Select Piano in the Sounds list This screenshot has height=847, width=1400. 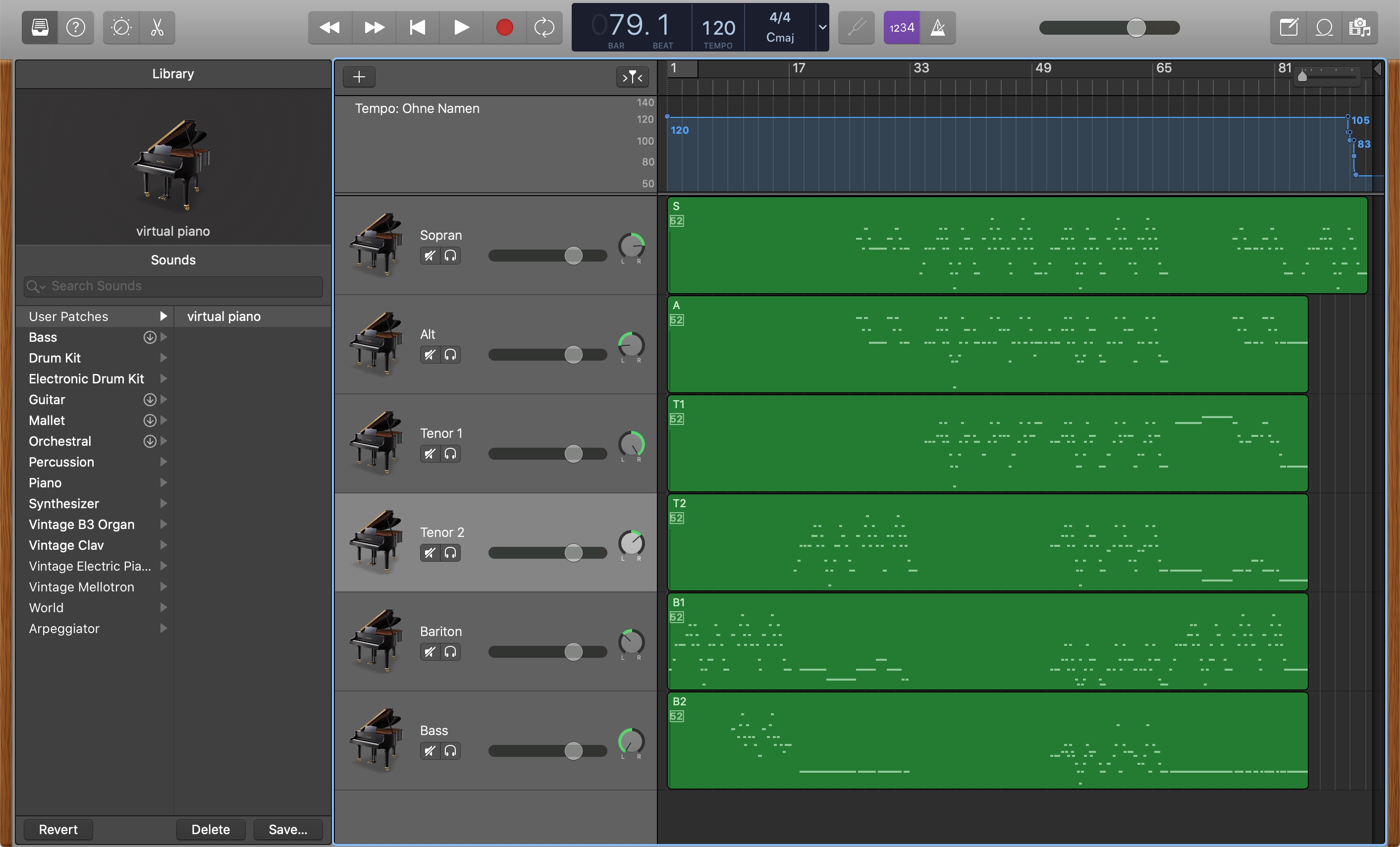(46, 483)
